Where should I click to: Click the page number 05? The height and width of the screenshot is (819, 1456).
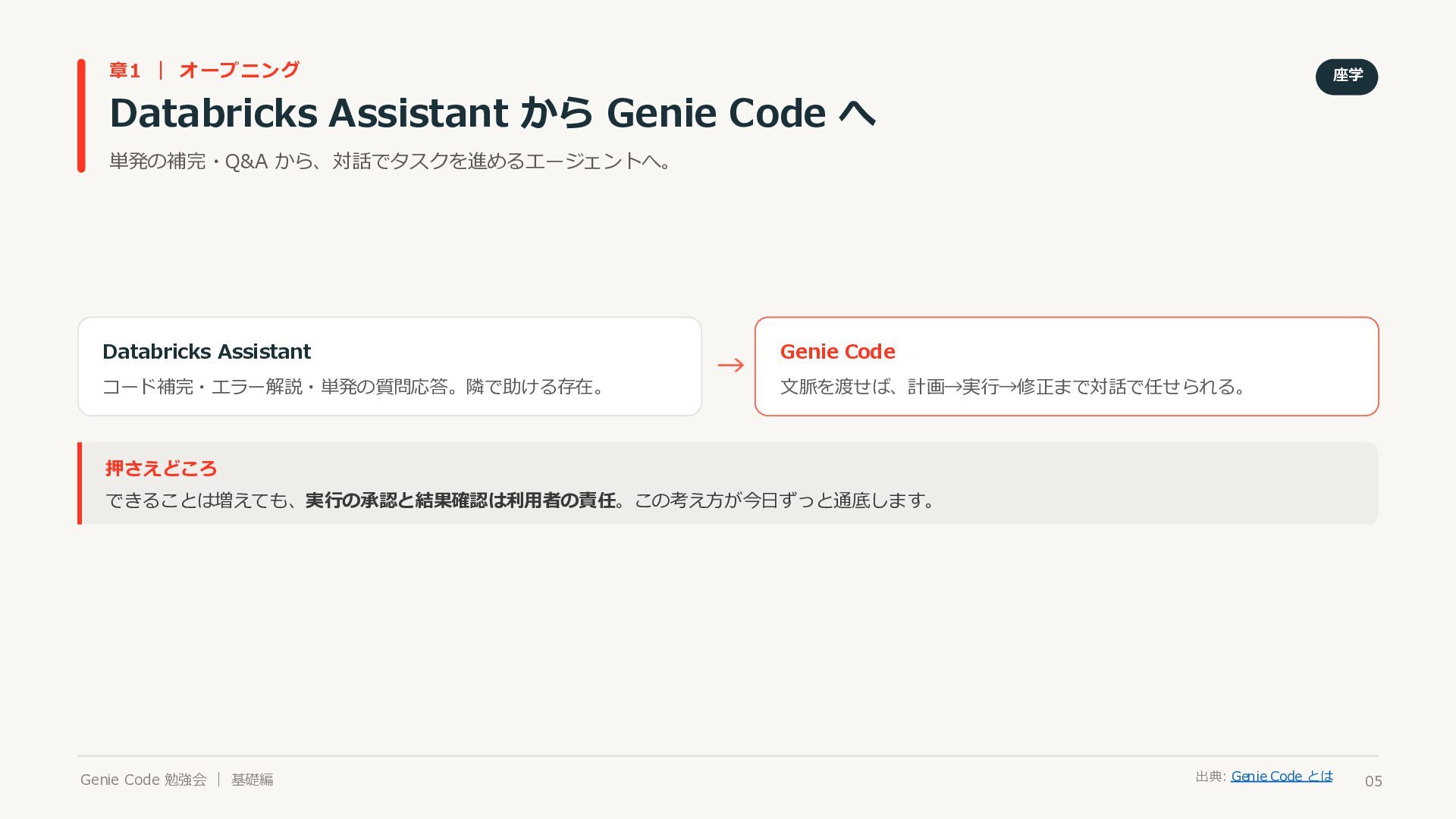click(x=1373, y=781)
